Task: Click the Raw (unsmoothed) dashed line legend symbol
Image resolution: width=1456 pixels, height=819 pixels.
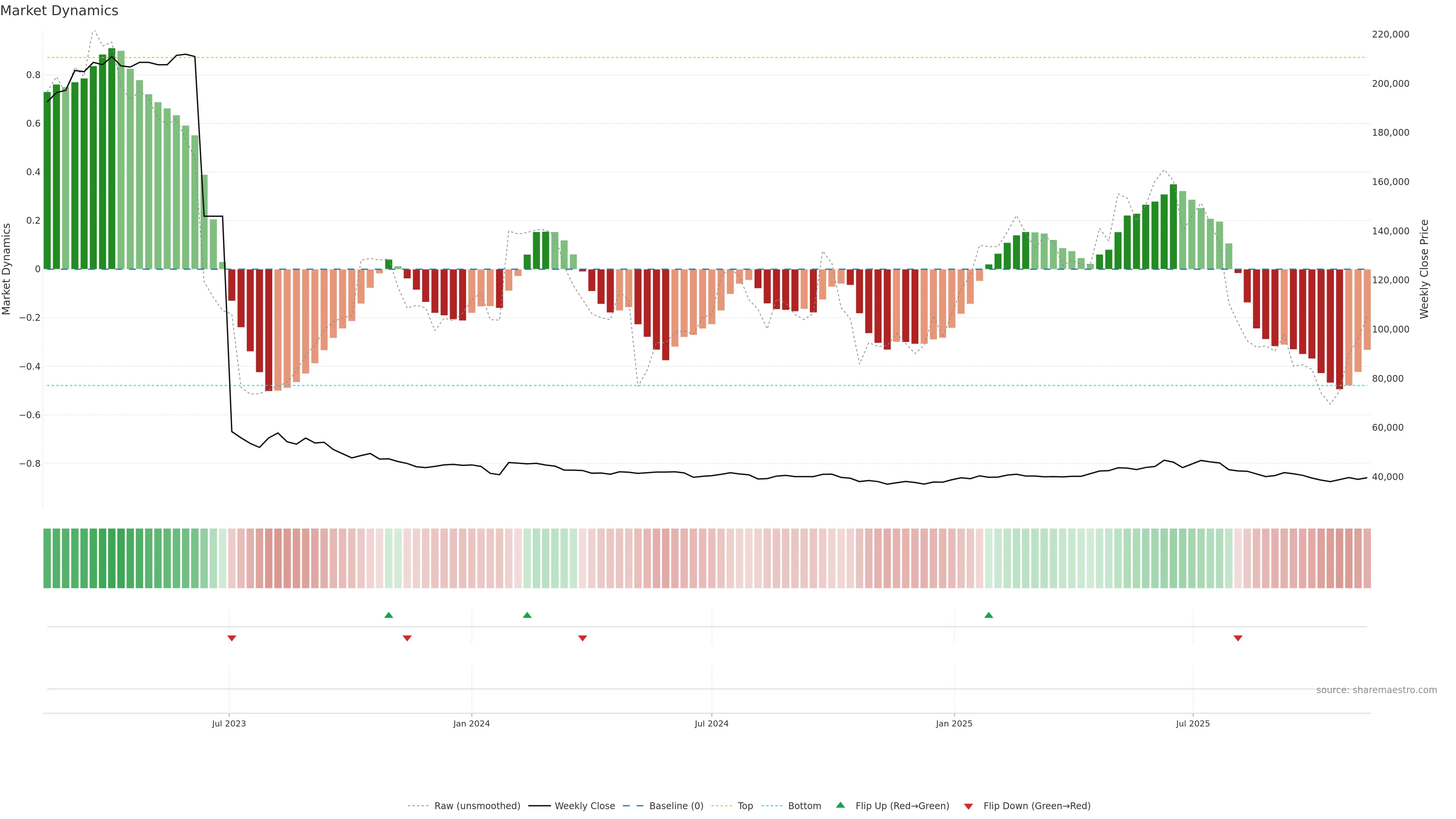Action: (x=418, y=806)
